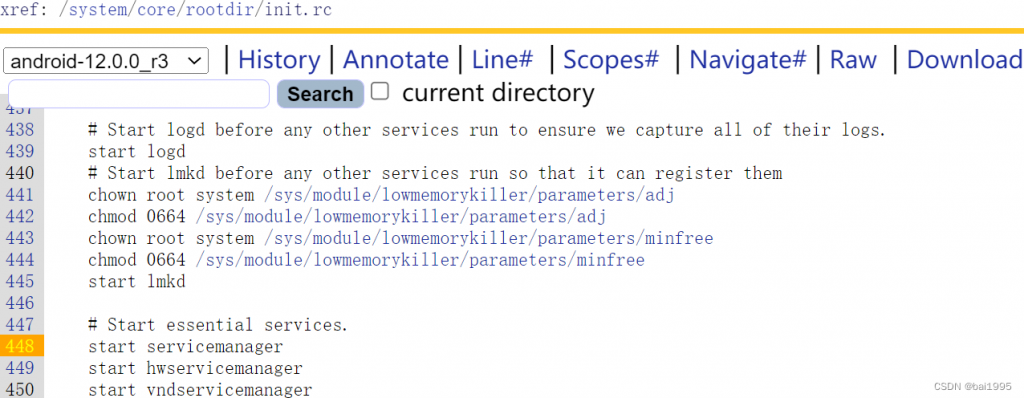Jump to line number 448
The height and width of the screenshot is (398, 1024).
click(x=20, y=346)
